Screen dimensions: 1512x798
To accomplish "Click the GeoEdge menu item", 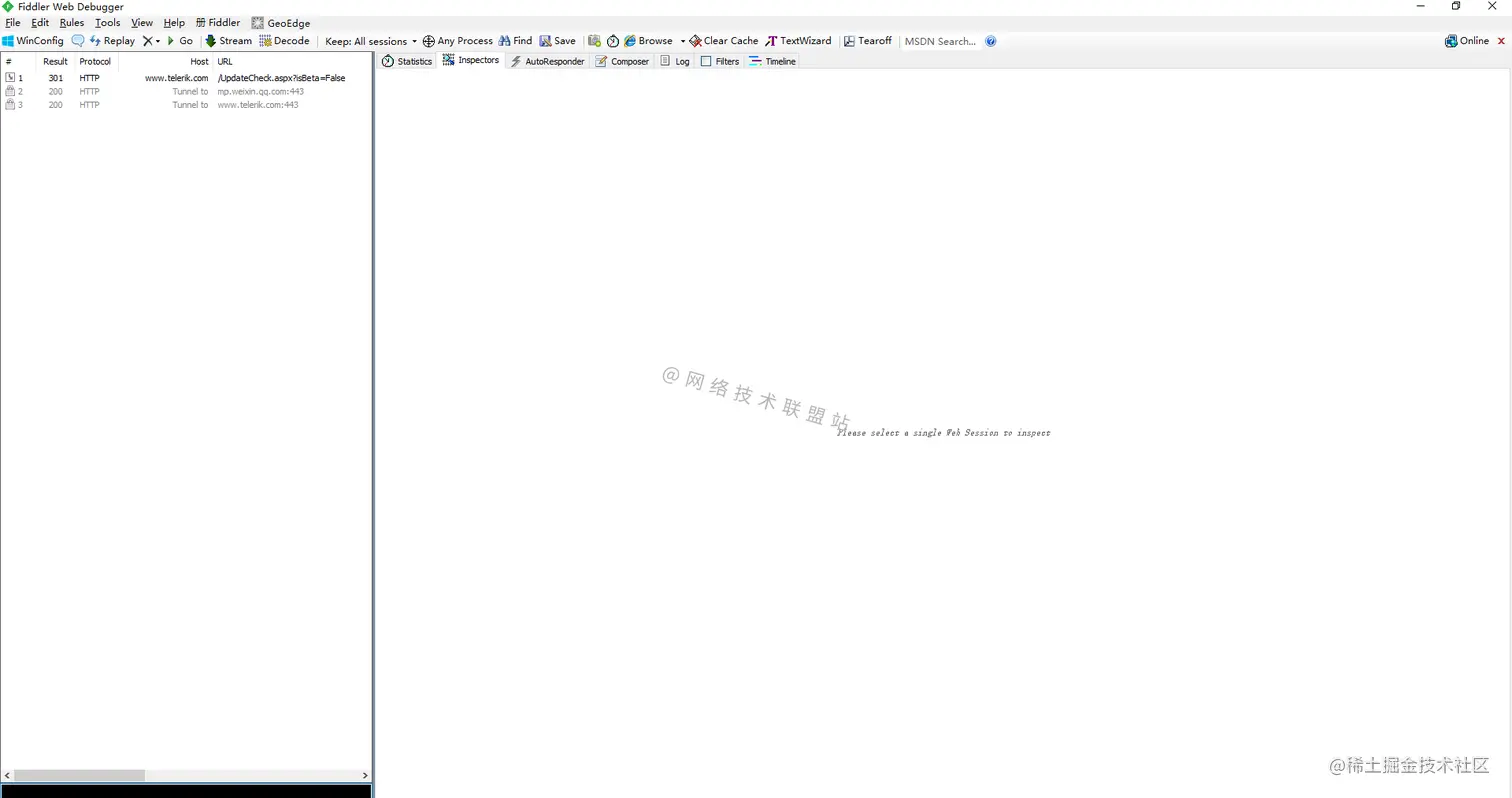I will coord(281,22).
